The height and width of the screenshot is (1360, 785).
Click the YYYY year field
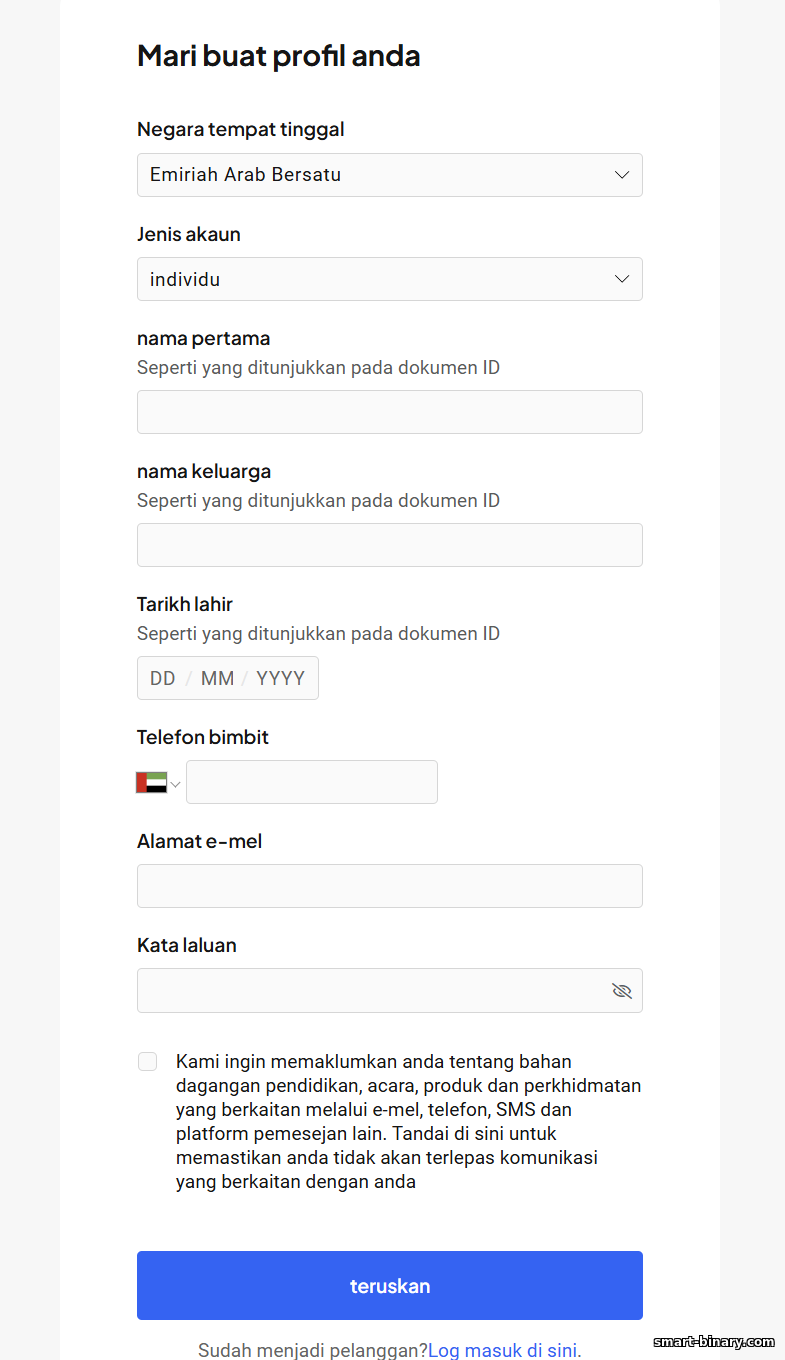pos(280,678)
